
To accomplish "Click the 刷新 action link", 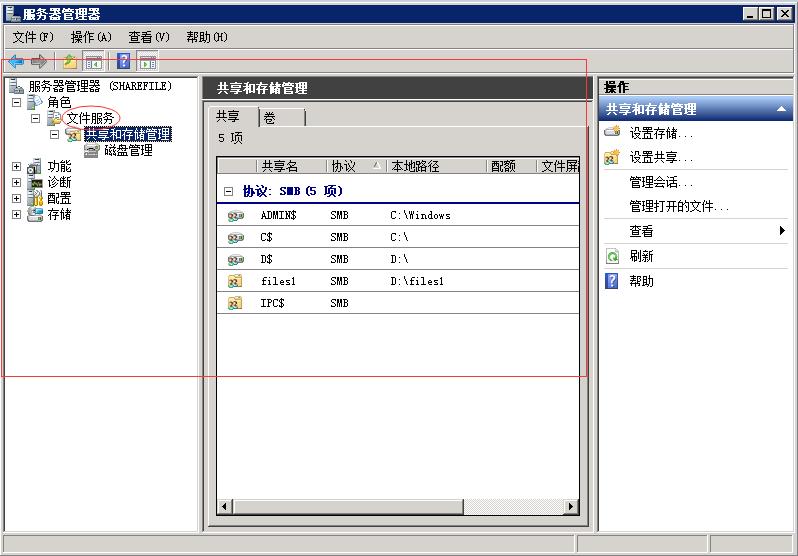I will (x=641, y=256).
